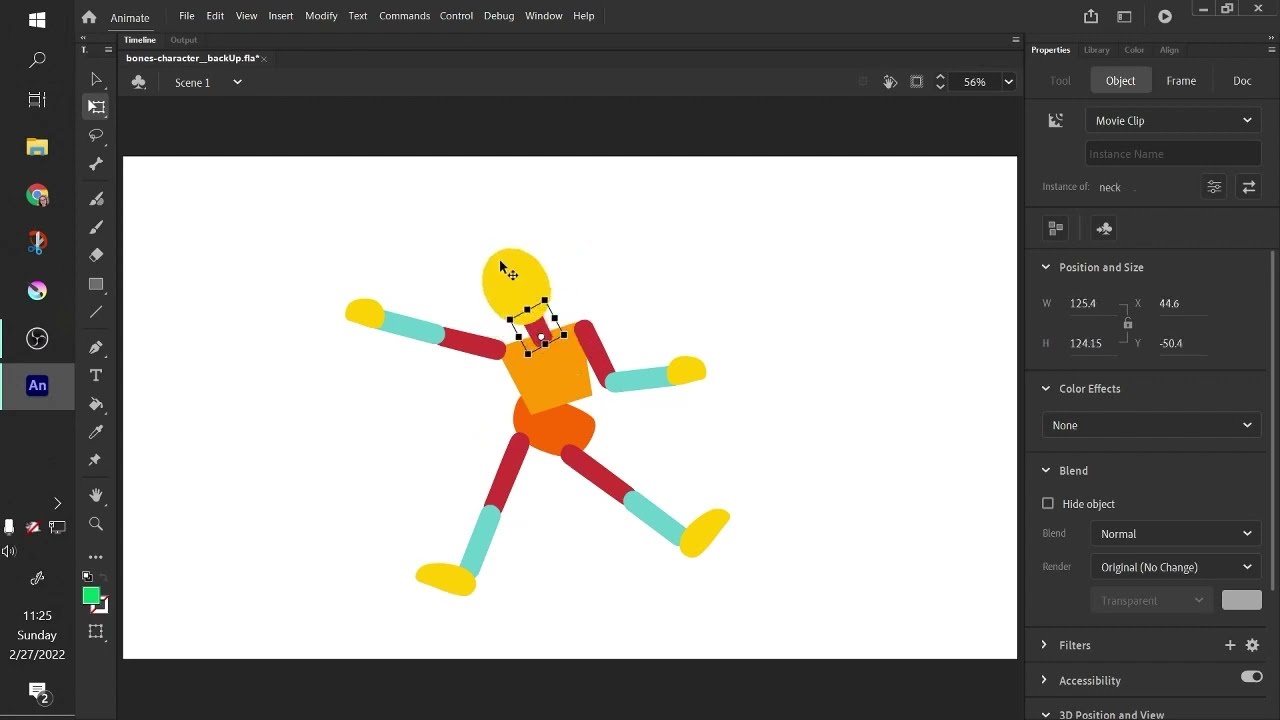Select the Line tool

pos(96,312)
